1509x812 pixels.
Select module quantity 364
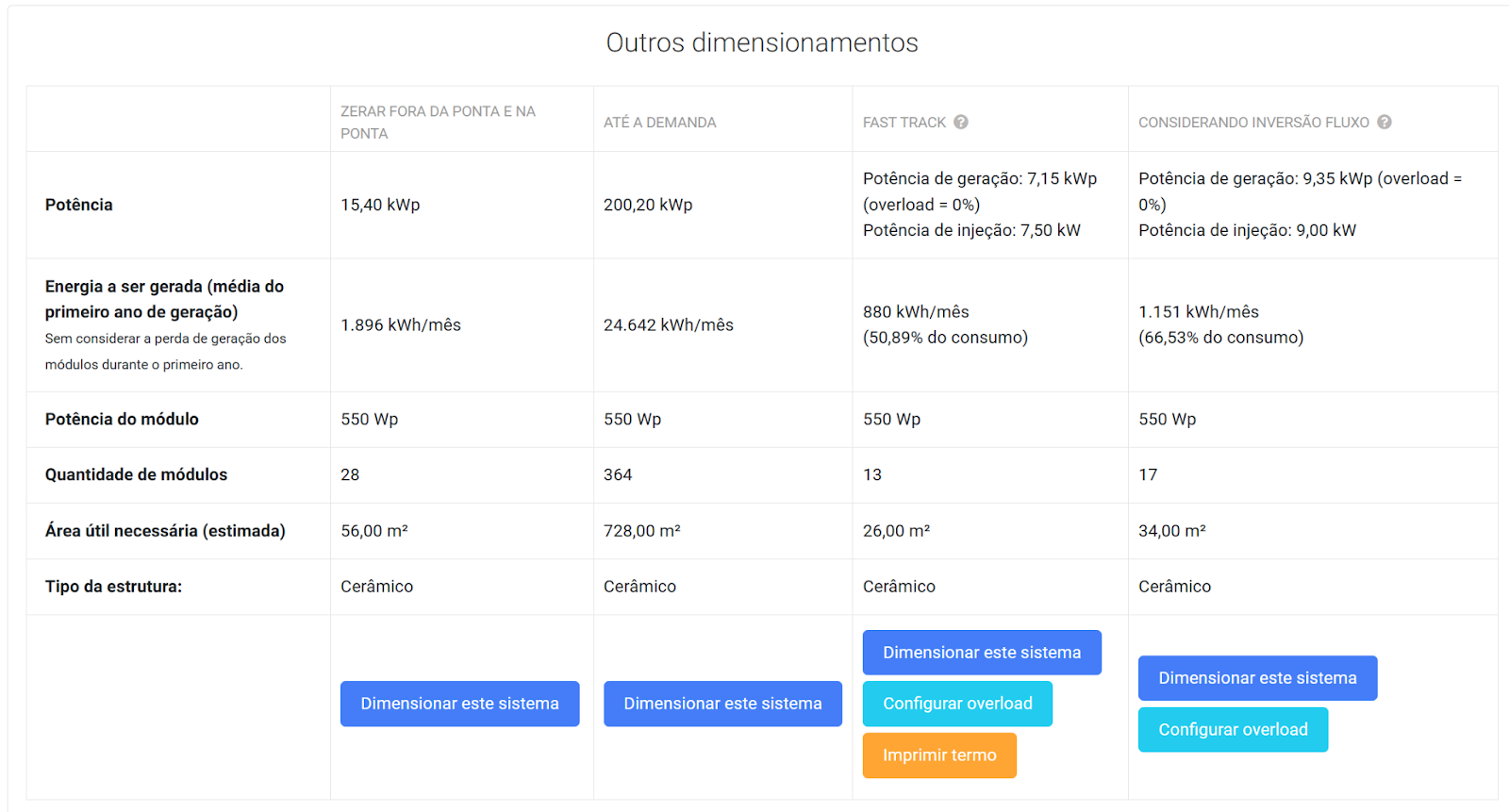[618, 475]
